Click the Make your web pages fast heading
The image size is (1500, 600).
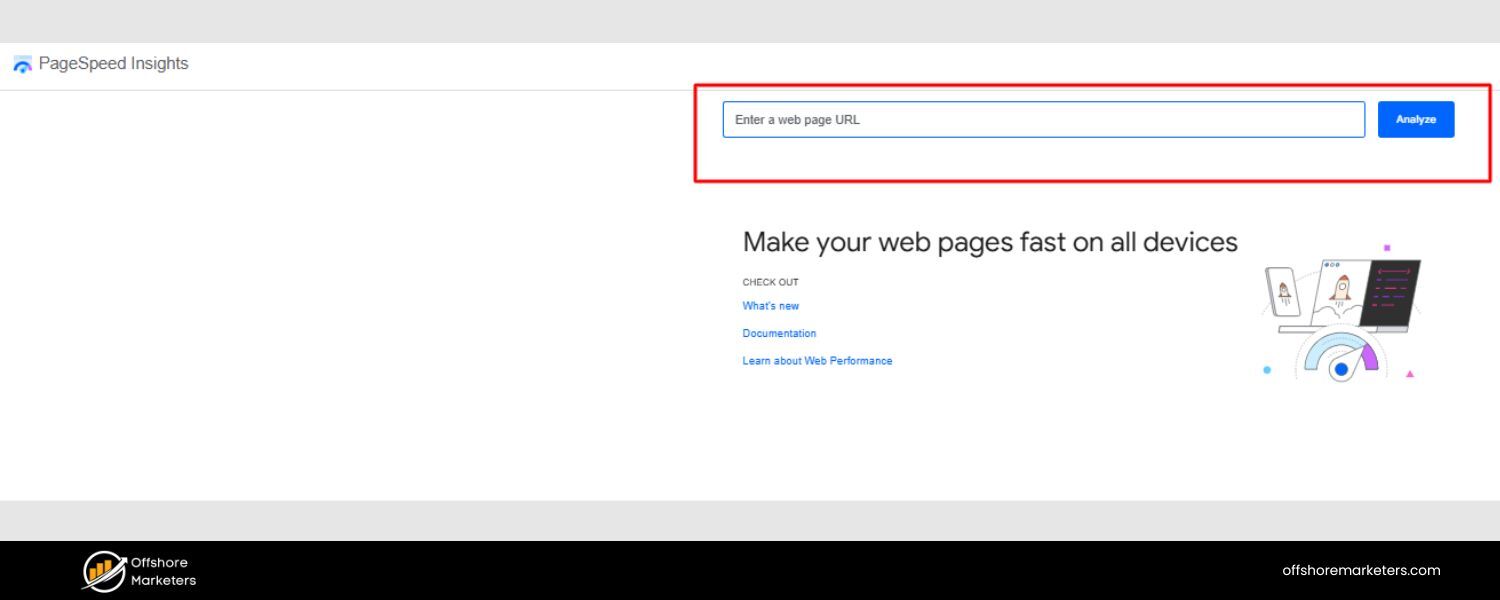(x=989, y=242)
